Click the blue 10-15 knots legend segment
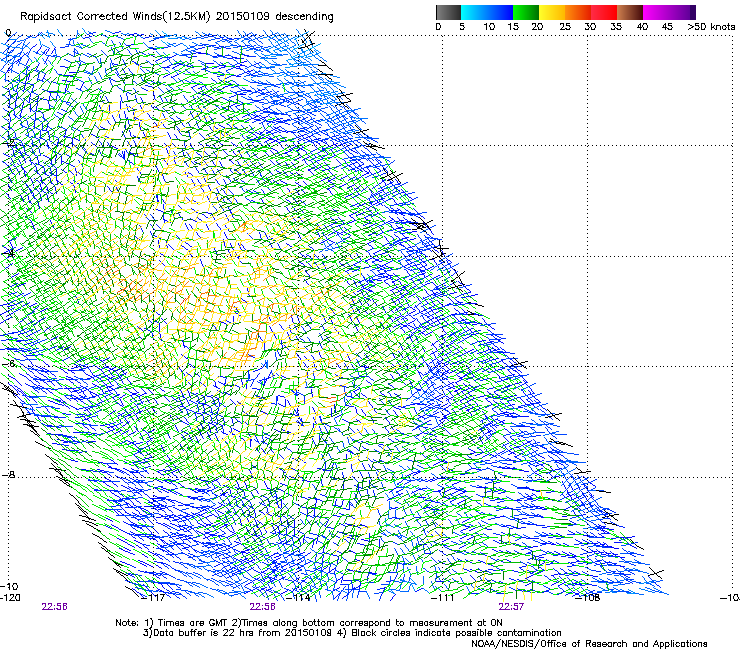This screenshot has width=740, height=650. tap(500, 12)
